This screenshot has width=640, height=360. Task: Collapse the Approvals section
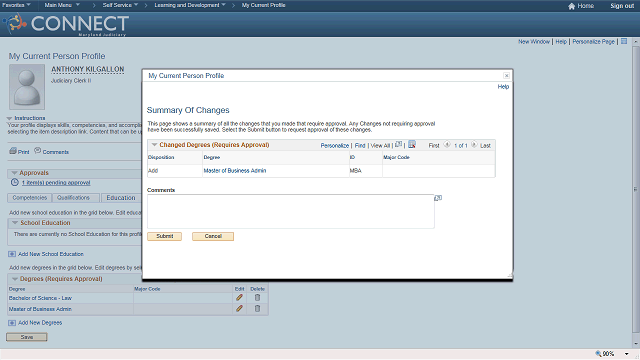[14, 173]
